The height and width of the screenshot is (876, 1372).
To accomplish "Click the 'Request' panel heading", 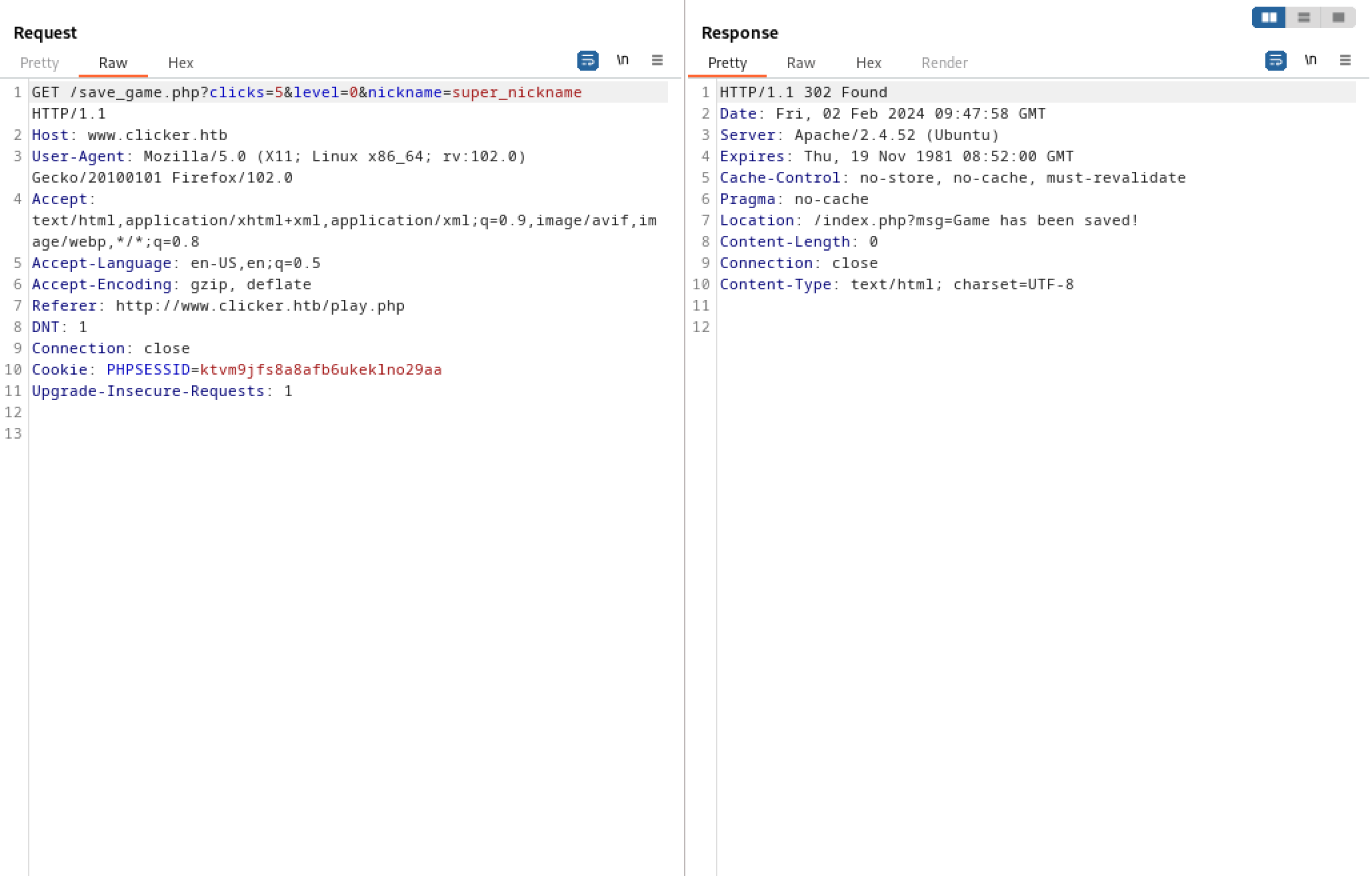I will 45,33.
